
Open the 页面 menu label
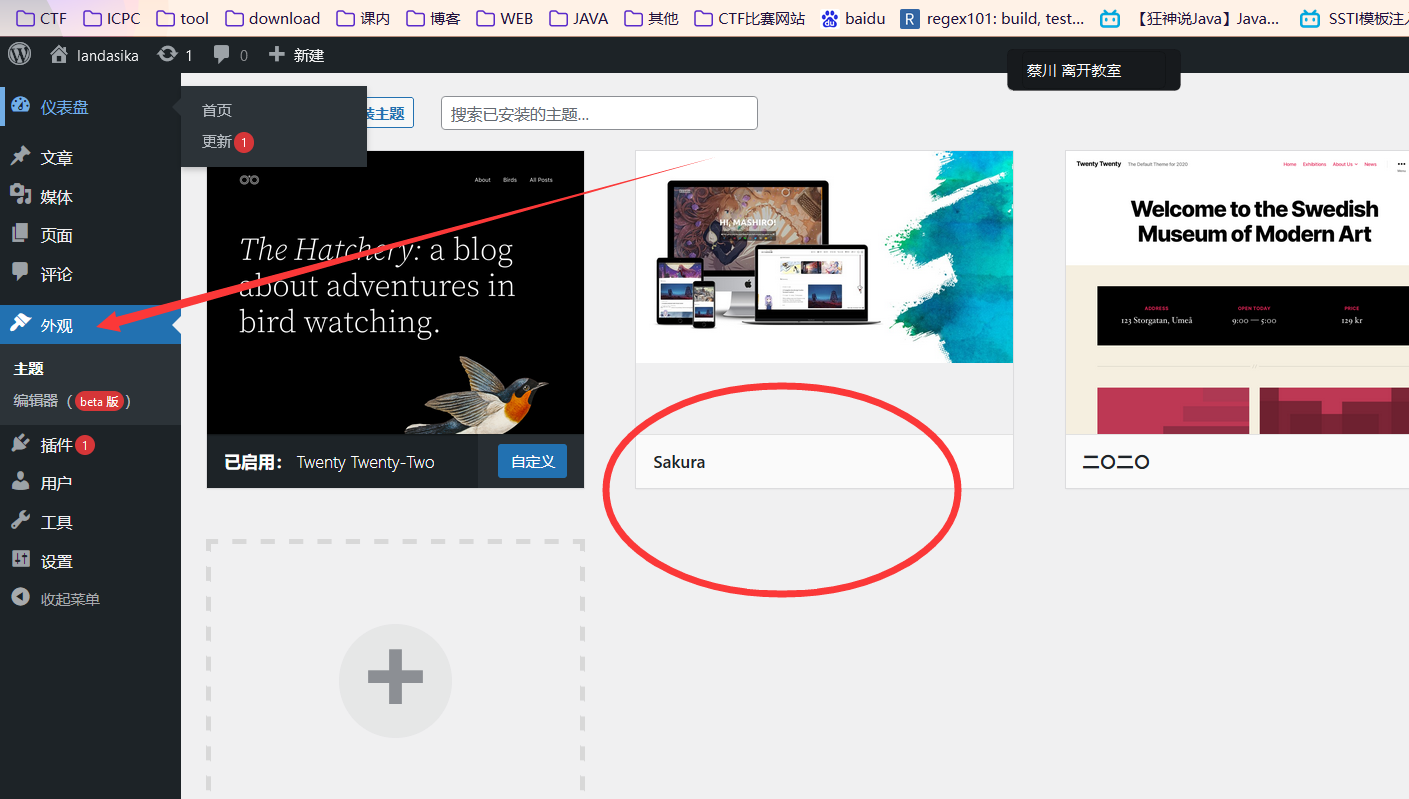pyautogui.click(x=57, y=235)
